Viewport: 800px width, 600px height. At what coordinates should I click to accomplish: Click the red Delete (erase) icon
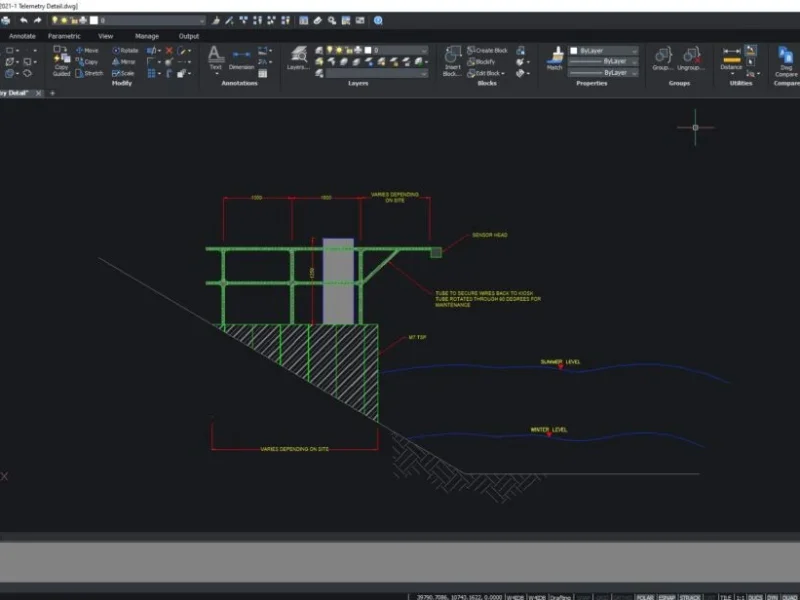pyautogui.click(x=169, y=51)
